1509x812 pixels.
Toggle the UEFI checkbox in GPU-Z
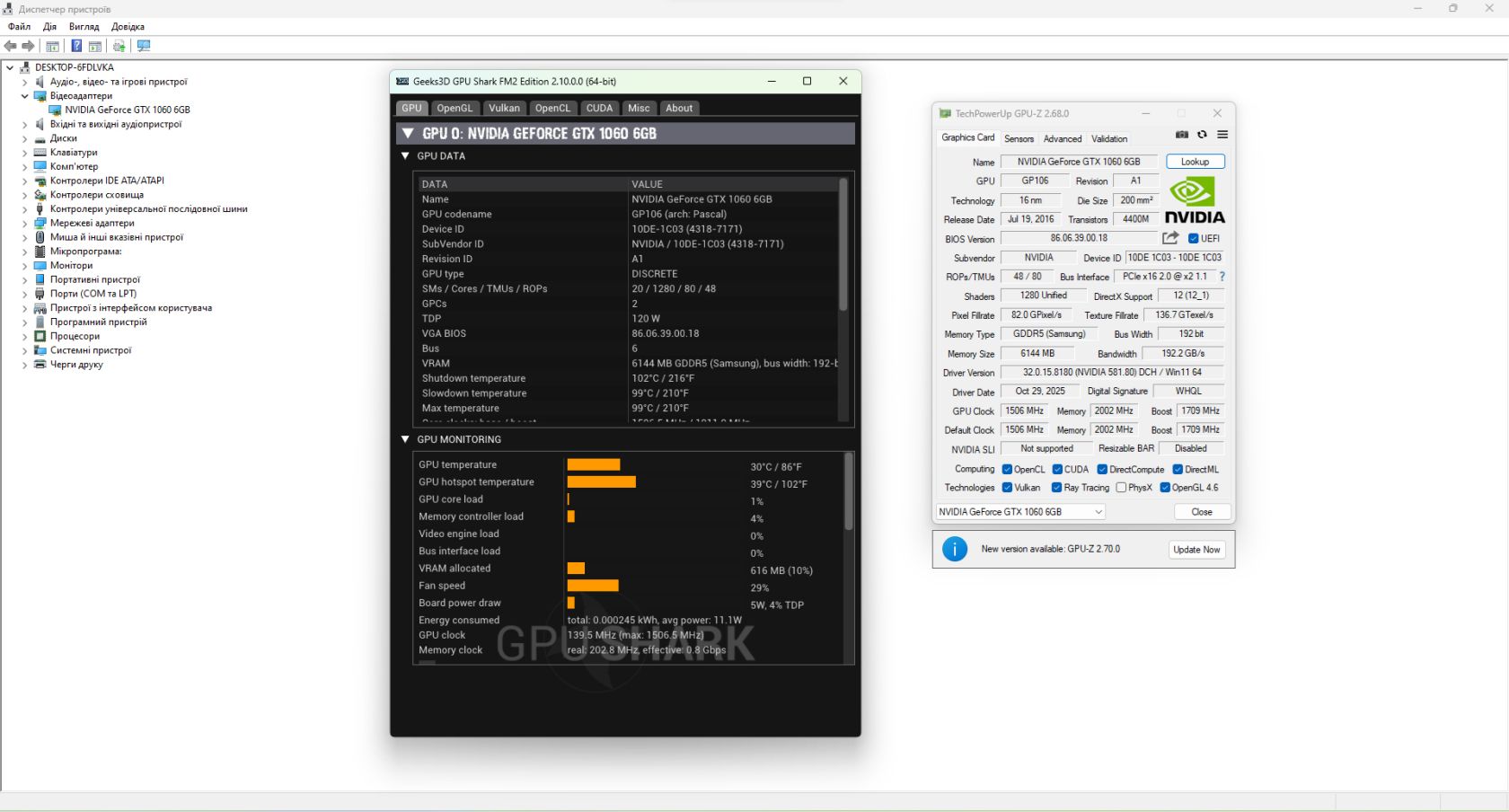click(1193, 239)
